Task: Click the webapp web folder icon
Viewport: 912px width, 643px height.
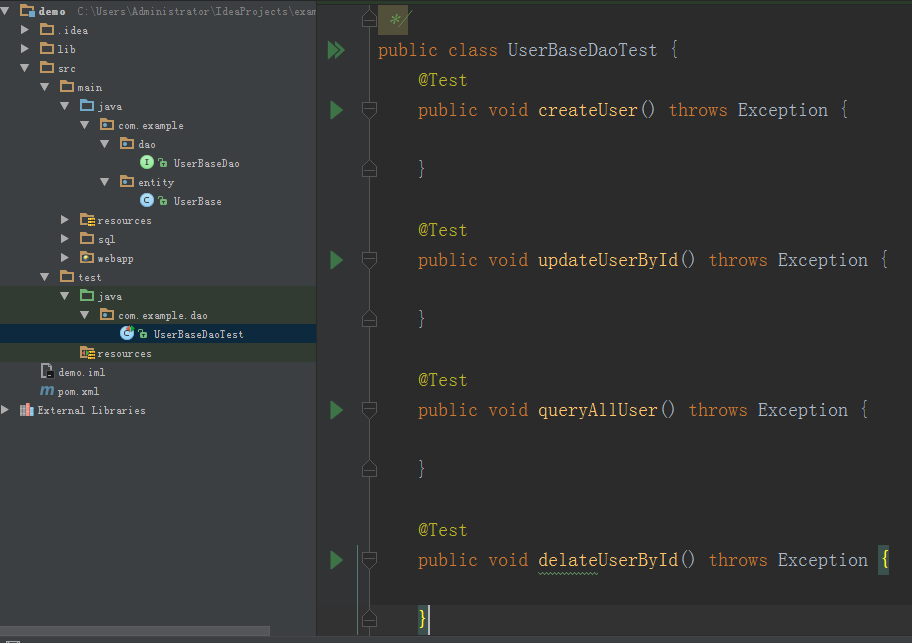Action: point(87,258)
